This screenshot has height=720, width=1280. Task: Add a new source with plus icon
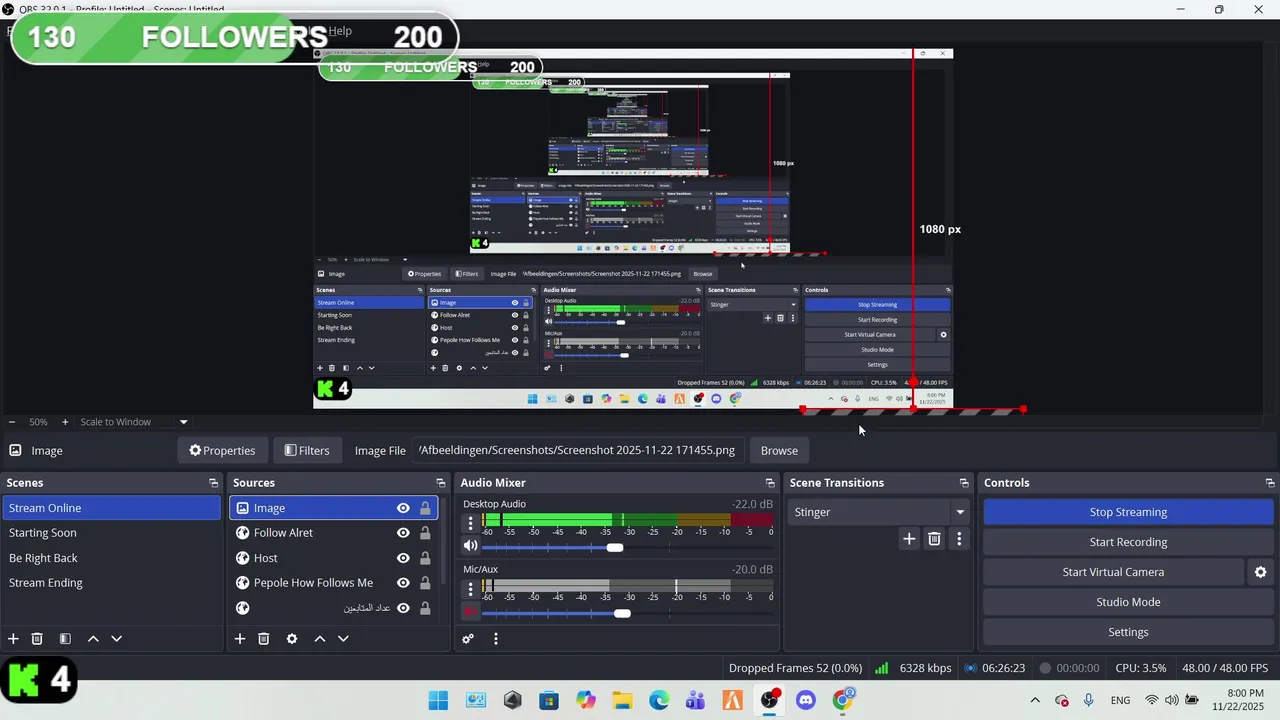tap(240, 639)
